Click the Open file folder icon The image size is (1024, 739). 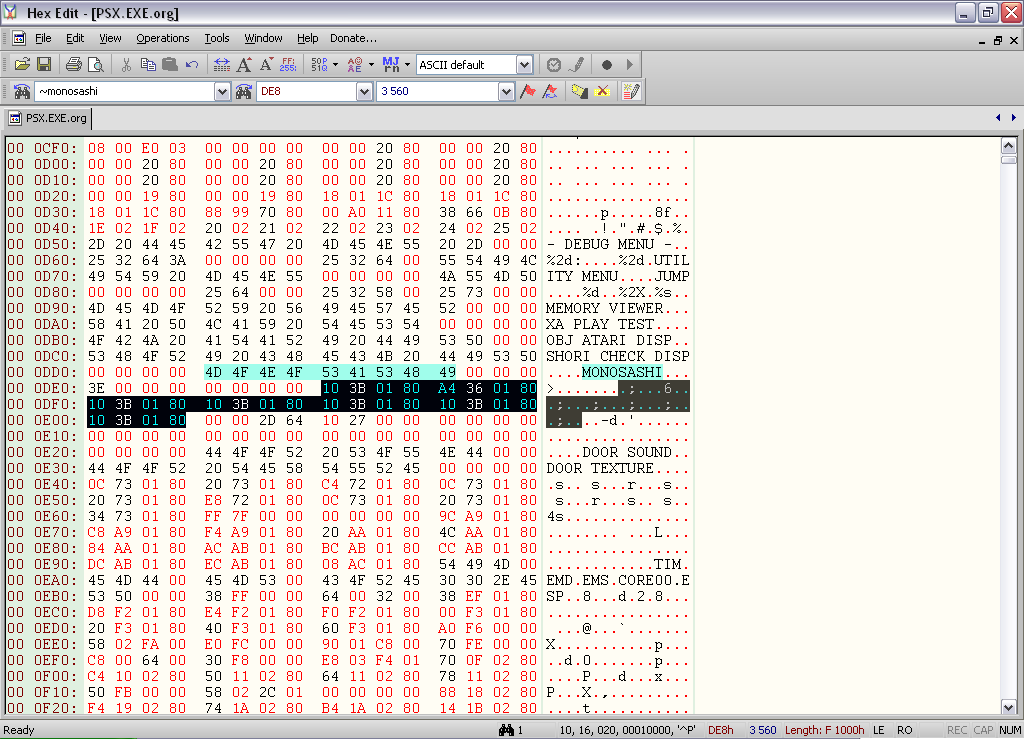tap(22, 65)
